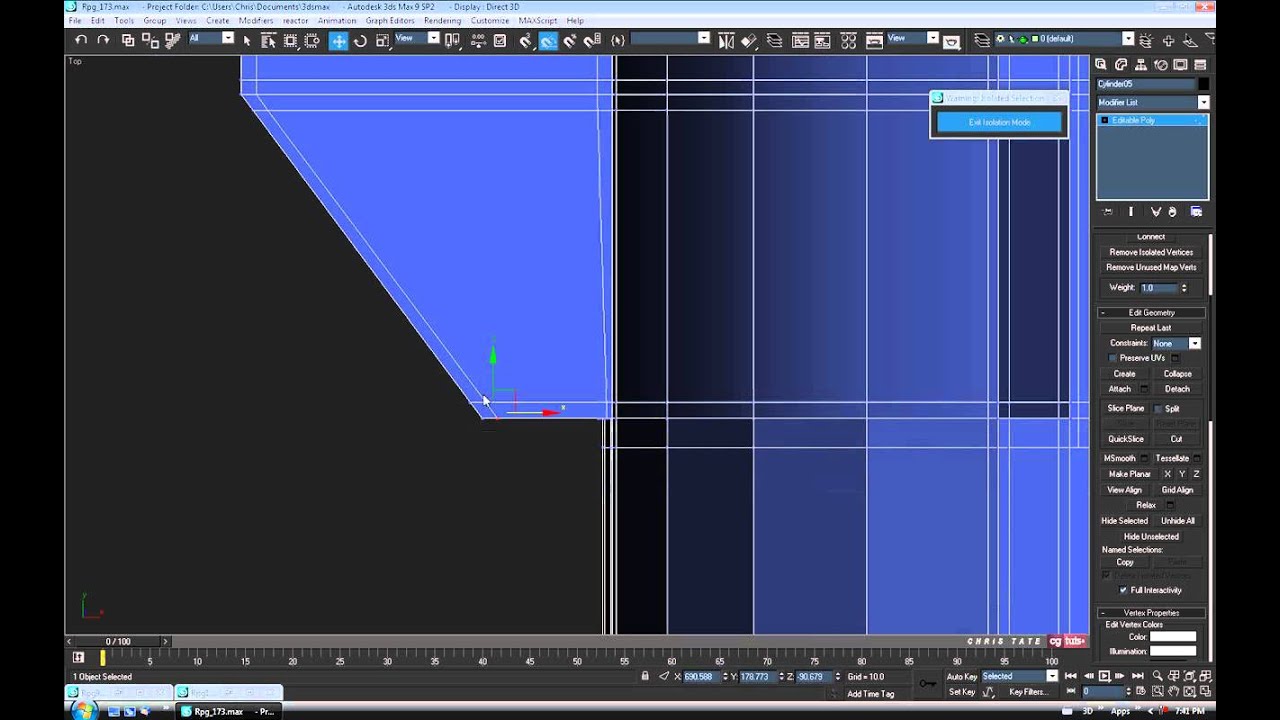The height and width of the screenshot is (720, 1280).
Task: Activate Select and Scale tool
Action: [x=382, y=40]
